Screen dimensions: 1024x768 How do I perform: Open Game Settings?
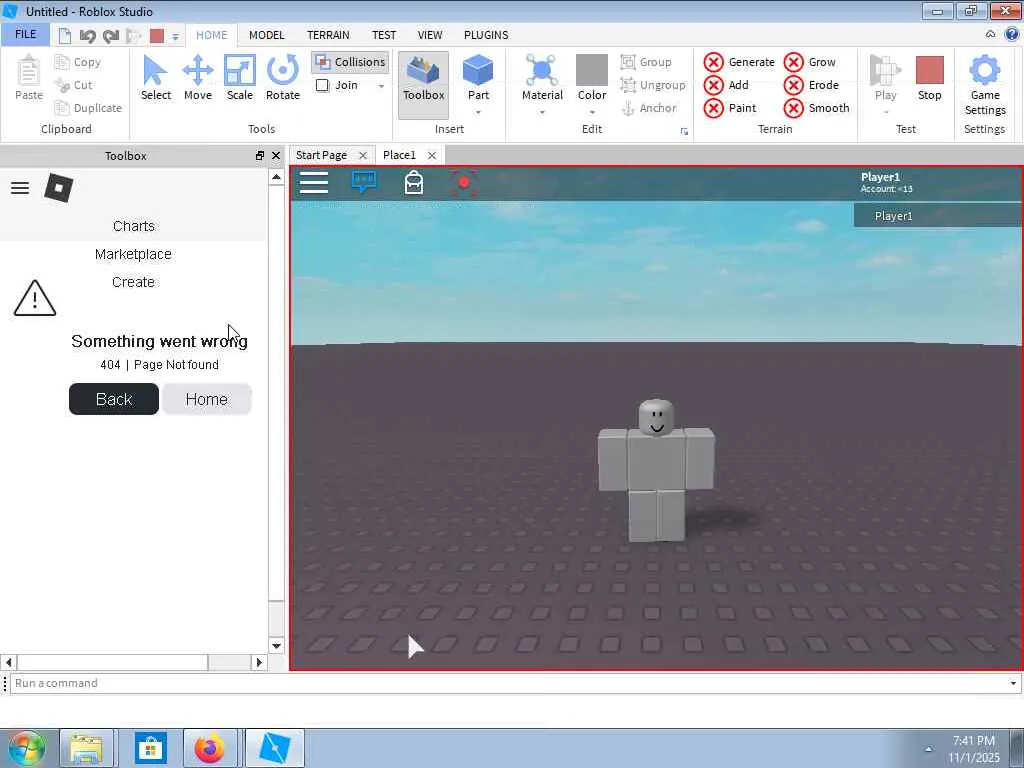click(985, 86)
